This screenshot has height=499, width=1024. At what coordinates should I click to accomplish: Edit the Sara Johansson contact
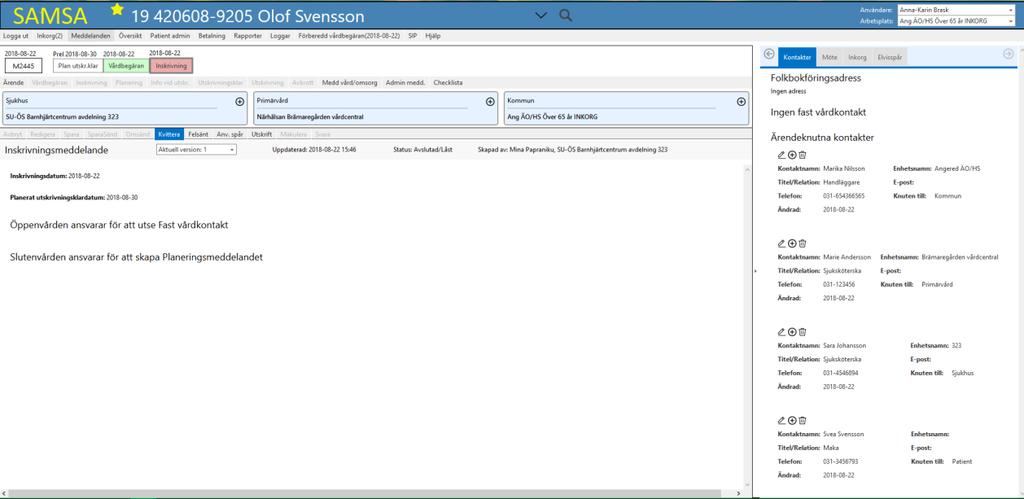[782, 332]
